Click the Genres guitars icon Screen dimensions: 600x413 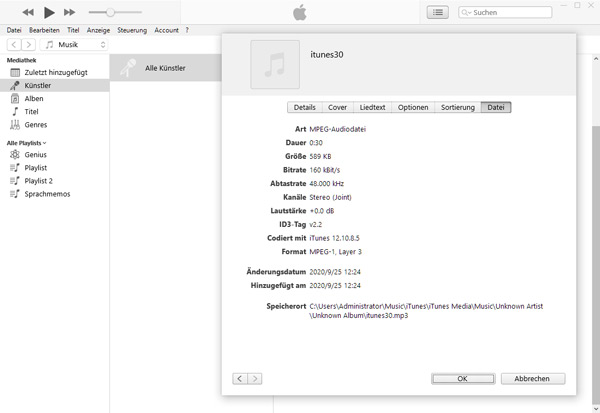15,124
